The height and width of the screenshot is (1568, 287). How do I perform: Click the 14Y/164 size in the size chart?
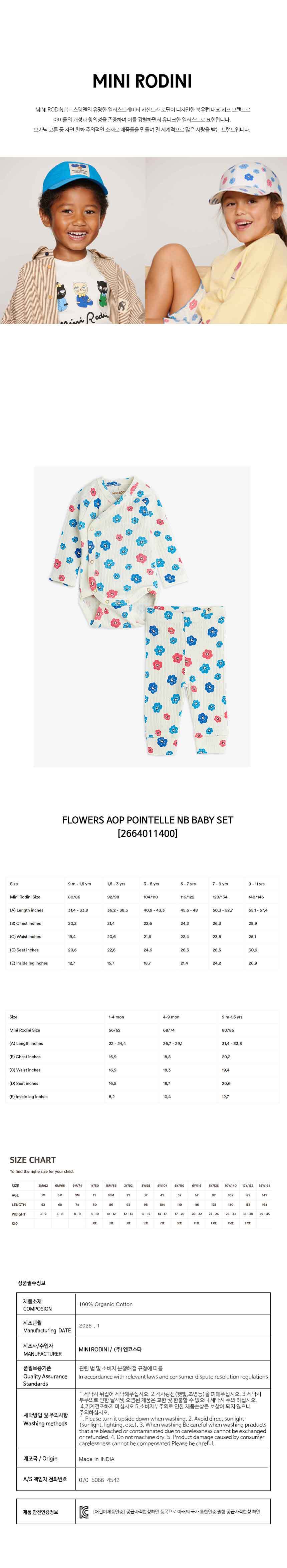pyautogui.click(x=264, y=1186)
